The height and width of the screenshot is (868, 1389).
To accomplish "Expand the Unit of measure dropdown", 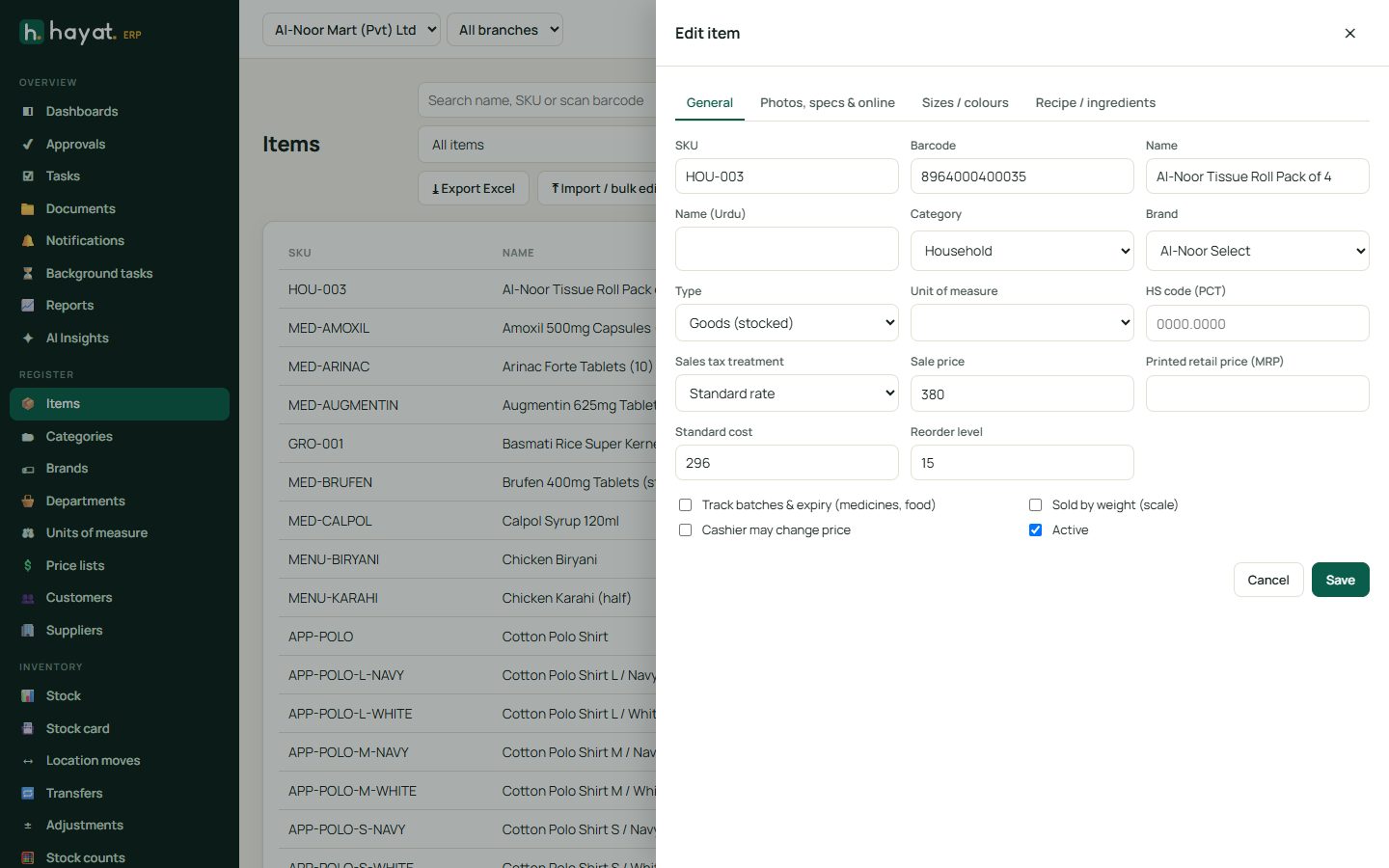I will tap(1022, 323).
